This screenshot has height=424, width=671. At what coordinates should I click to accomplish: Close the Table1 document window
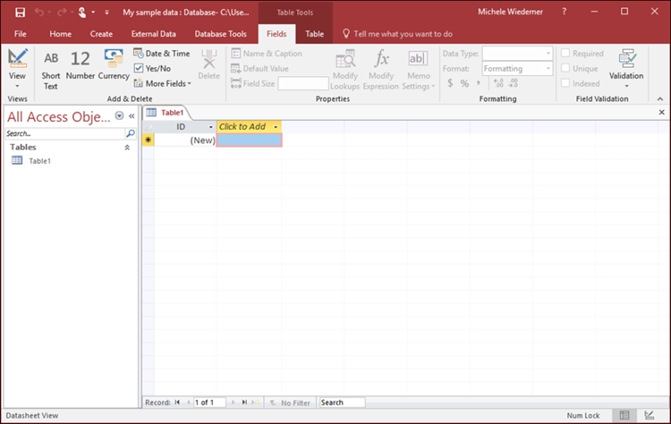pos(662,112)
